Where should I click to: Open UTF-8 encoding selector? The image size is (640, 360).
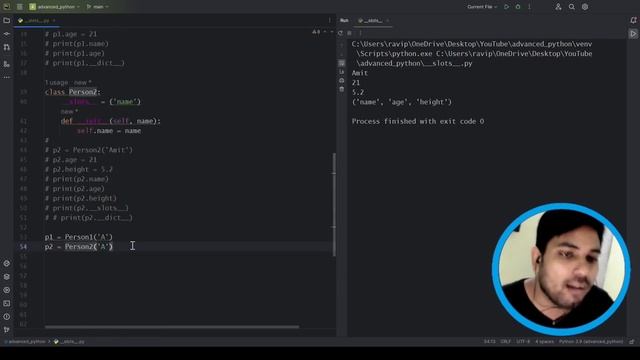tap(523, 342)
